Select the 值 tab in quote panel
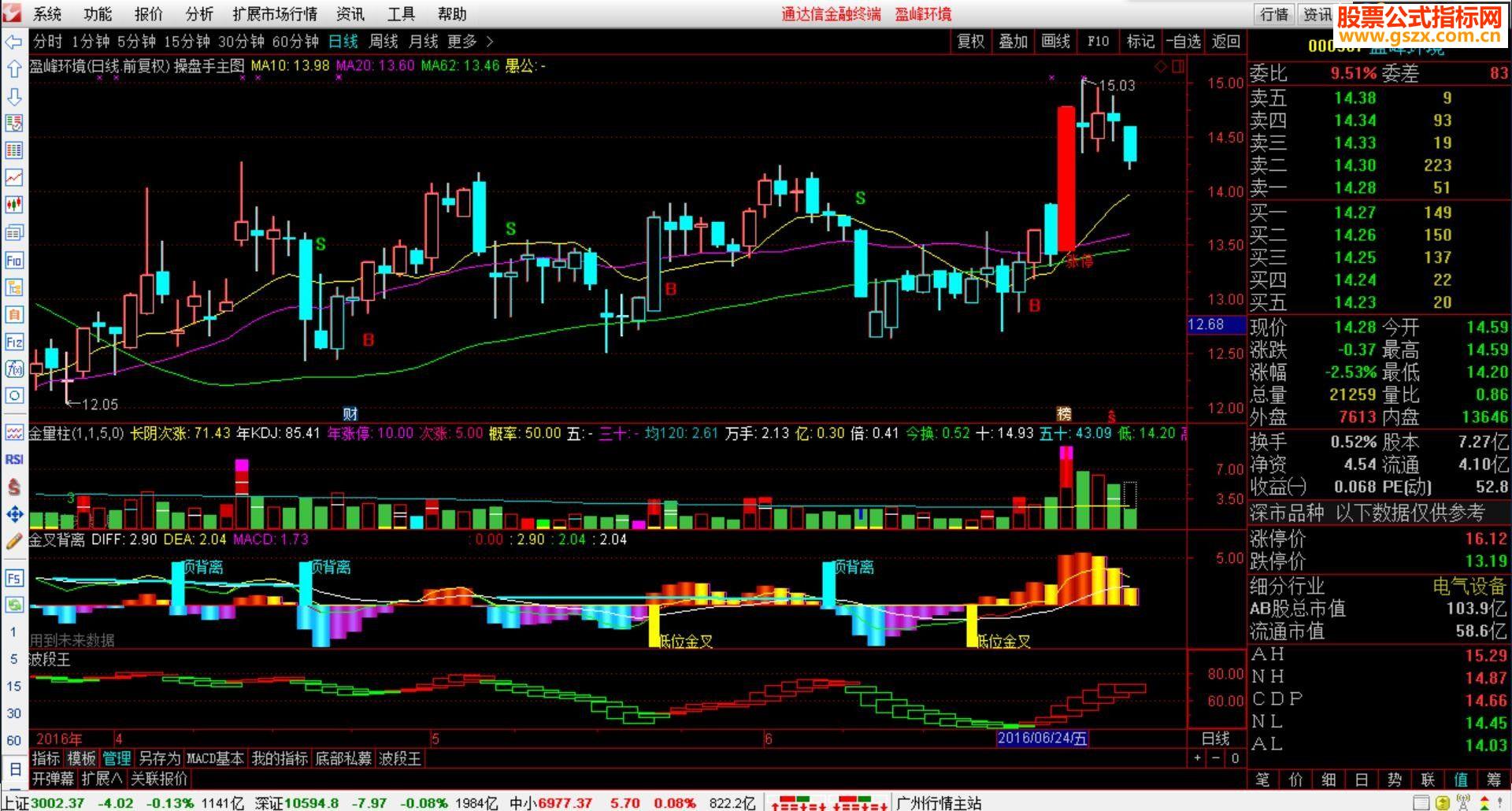 (x=1460, y=780)
